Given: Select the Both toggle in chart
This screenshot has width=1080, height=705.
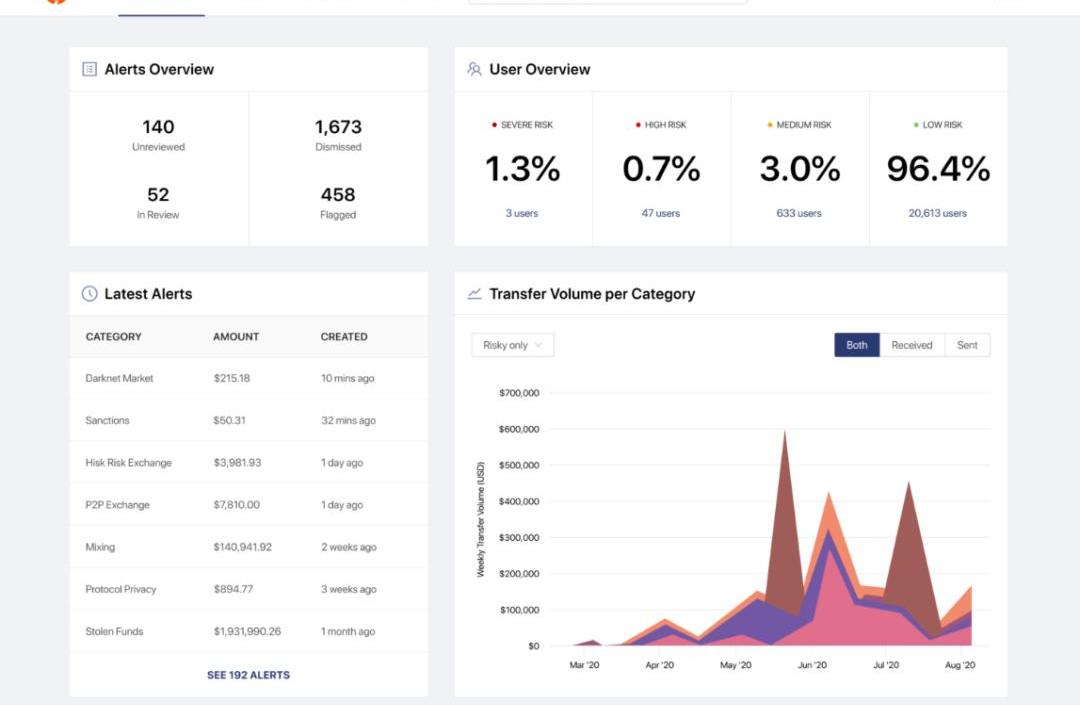Looking at the screenshot, I should pyautogui.click(x=857, y=345).
